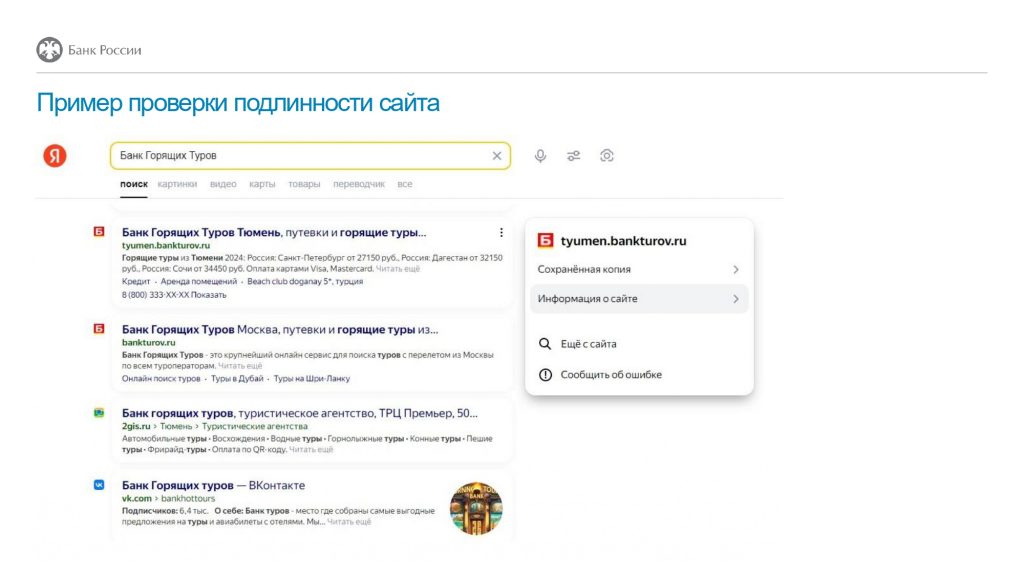Viewport: 1024px width, 576px height.
Task: Select the поиск tab
Action: coord(134,184)
